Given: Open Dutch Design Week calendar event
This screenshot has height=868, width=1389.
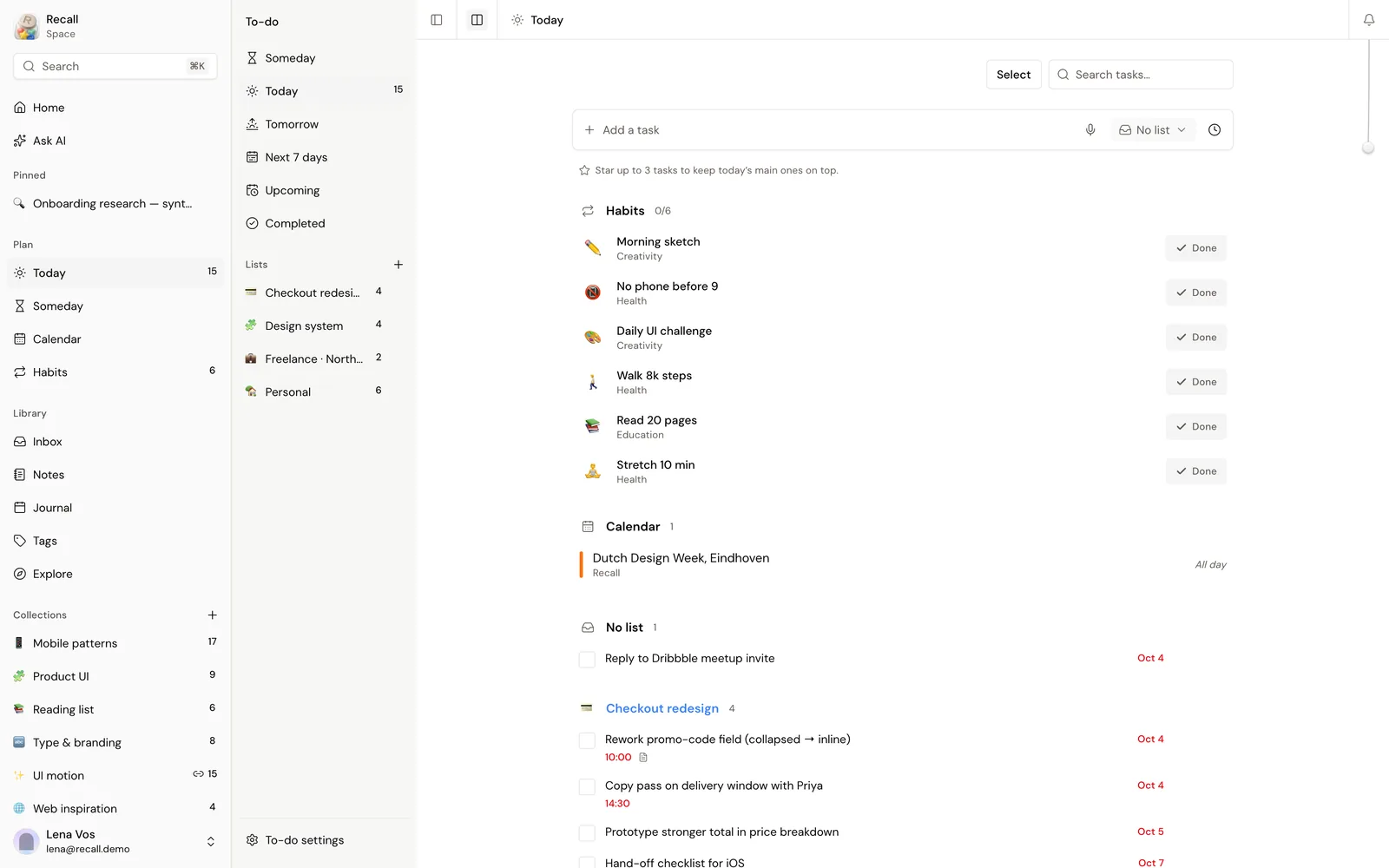Looking at the screenshot, I should pos(903,564).
